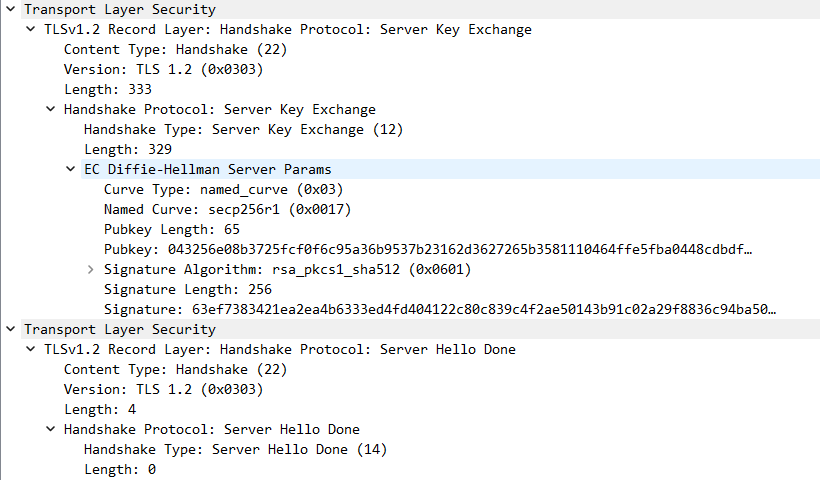Select the Length: 4 field

click(99, 409)
